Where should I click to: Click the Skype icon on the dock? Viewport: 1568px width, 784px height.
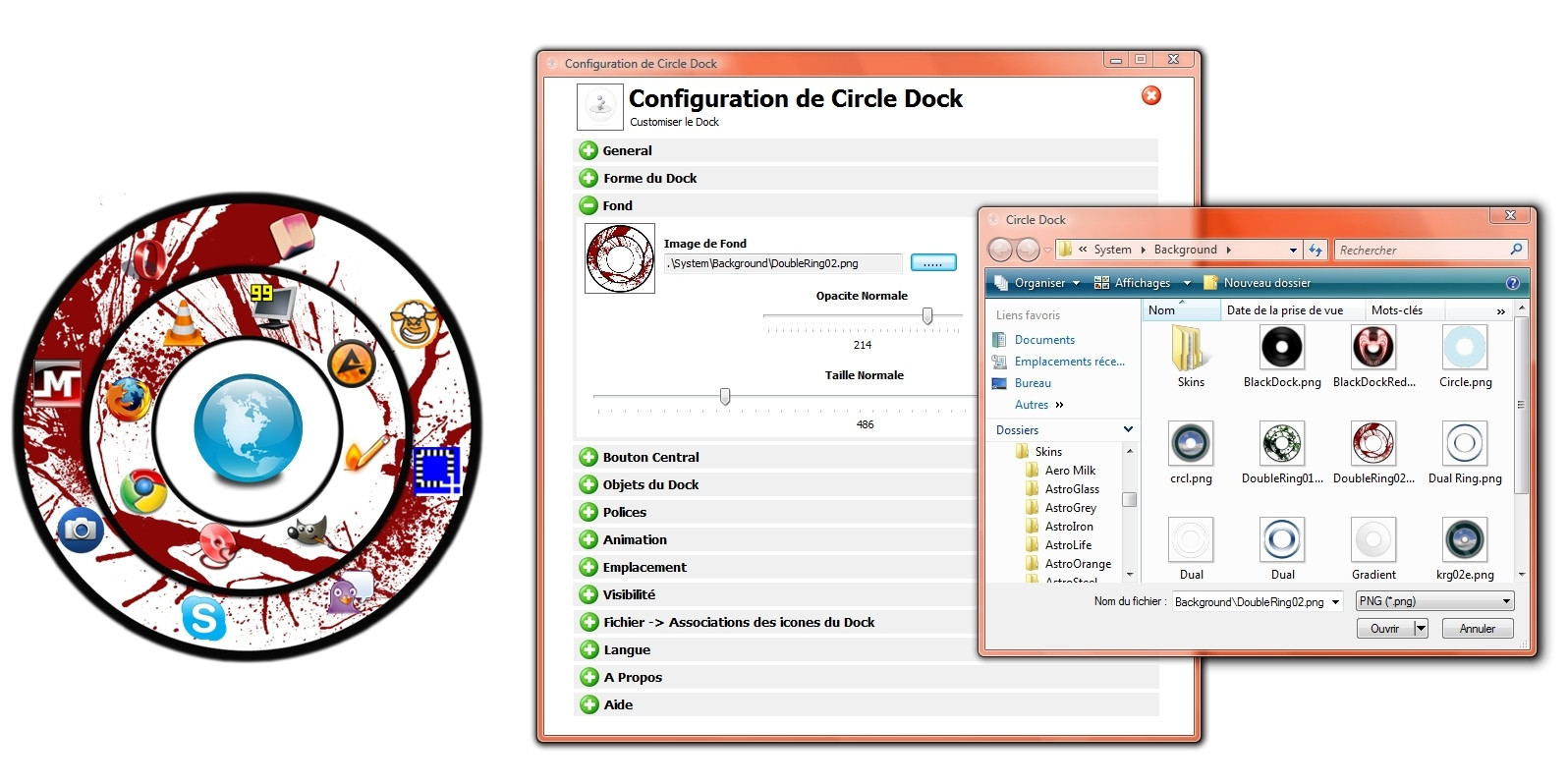(x=203, y=618)
